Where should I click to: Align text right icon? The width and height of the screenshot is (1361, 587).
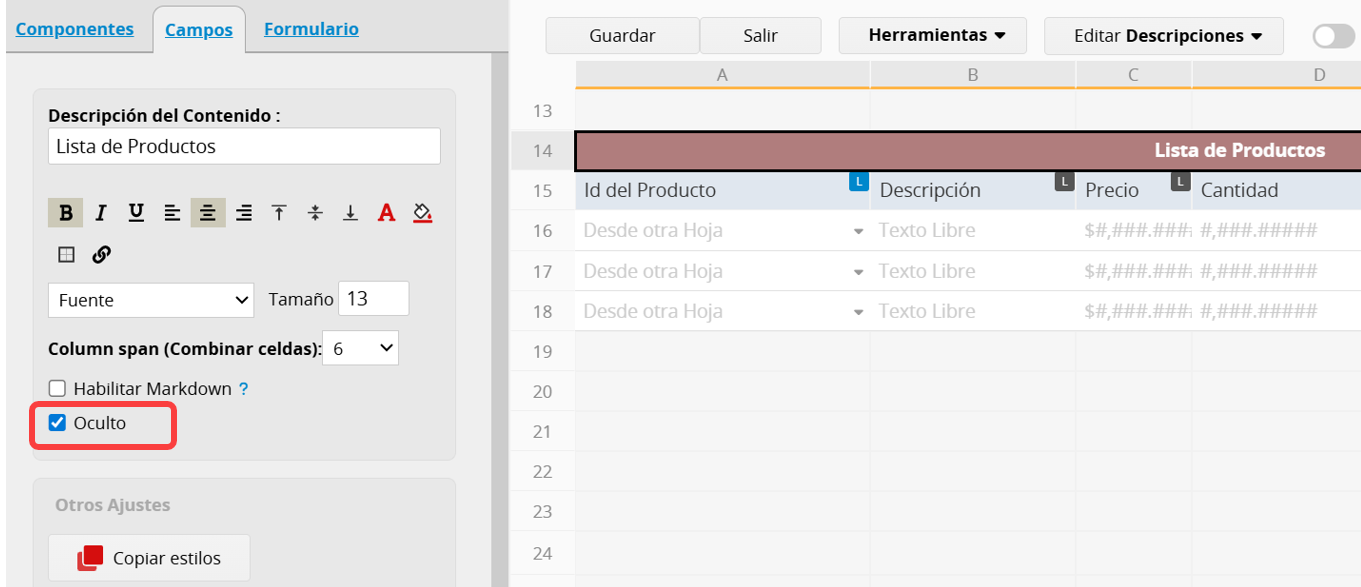point(244,213)
